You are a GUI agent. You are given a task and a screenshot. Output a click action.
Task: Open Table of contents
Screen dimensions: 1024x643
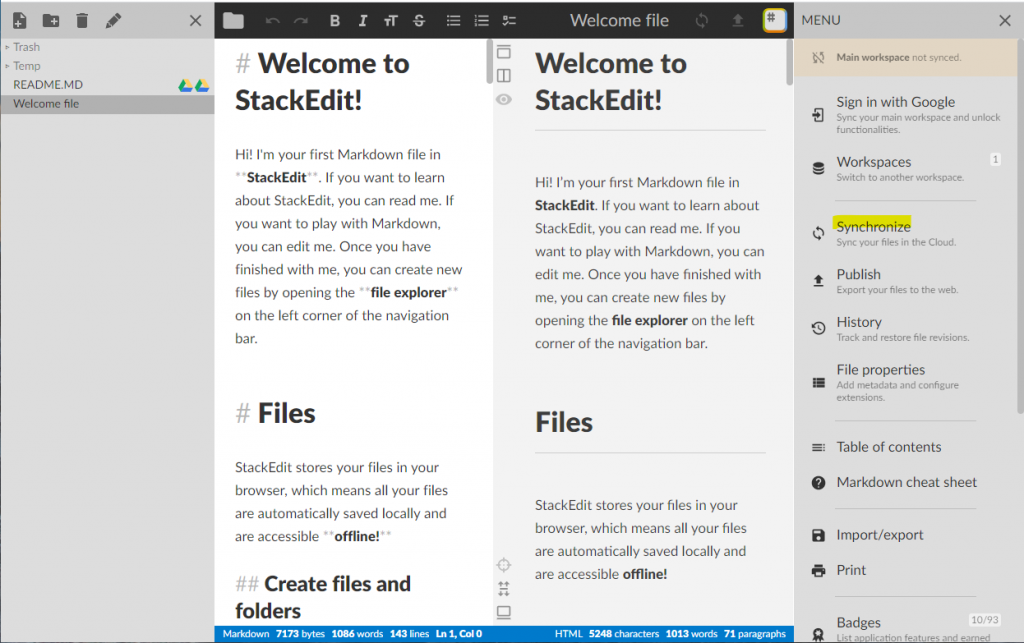click(x=906, y=447)
